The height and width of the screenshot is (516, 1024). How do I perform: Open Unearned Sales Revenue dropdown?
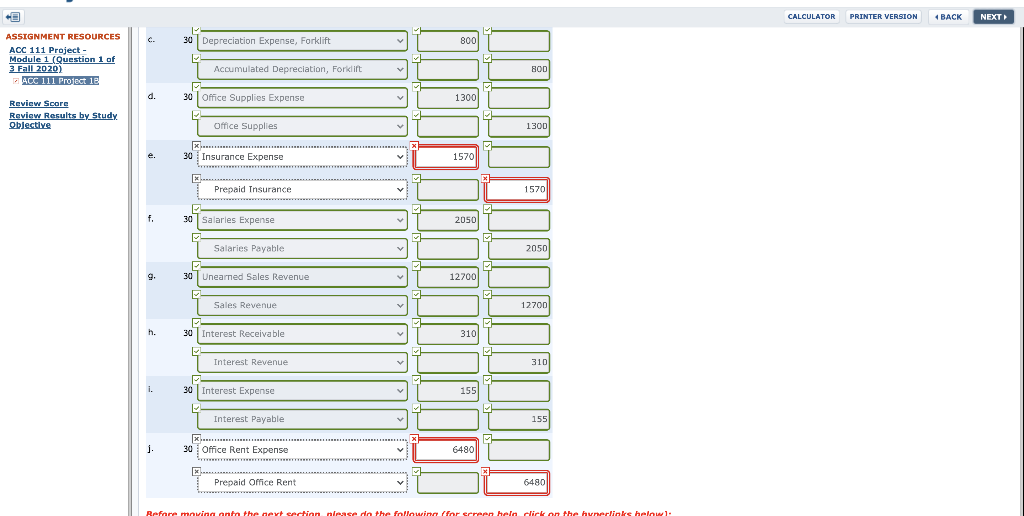pyautogui.click(x=302, y=277)
